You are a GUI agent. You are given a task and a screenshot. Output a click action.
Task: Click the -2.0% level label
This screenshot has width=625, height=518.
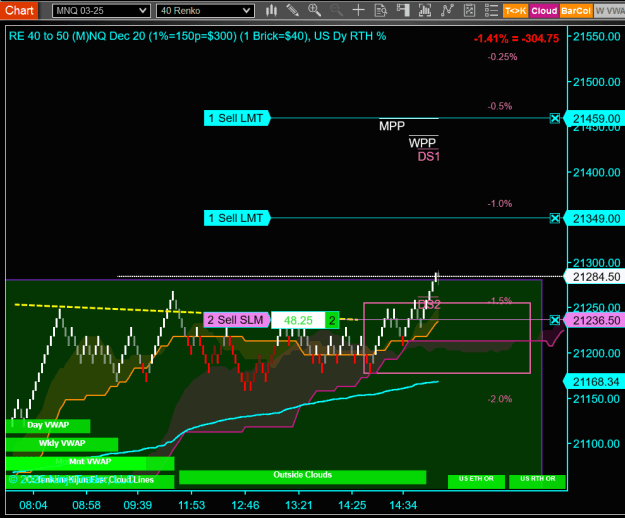[x=500, y=399]
